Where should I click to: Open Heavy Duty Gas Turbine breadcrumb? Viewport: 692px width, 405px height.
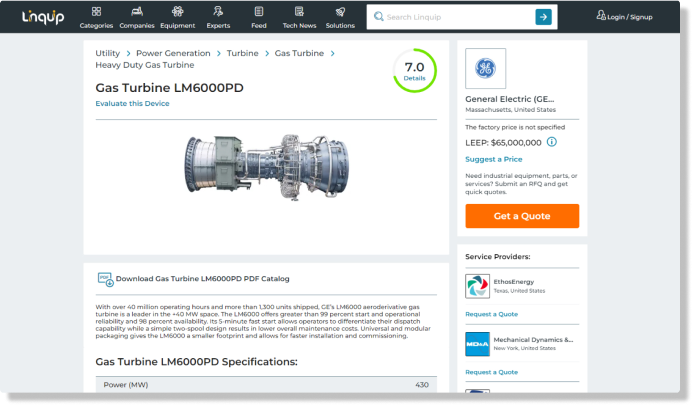tap(145, 65)
